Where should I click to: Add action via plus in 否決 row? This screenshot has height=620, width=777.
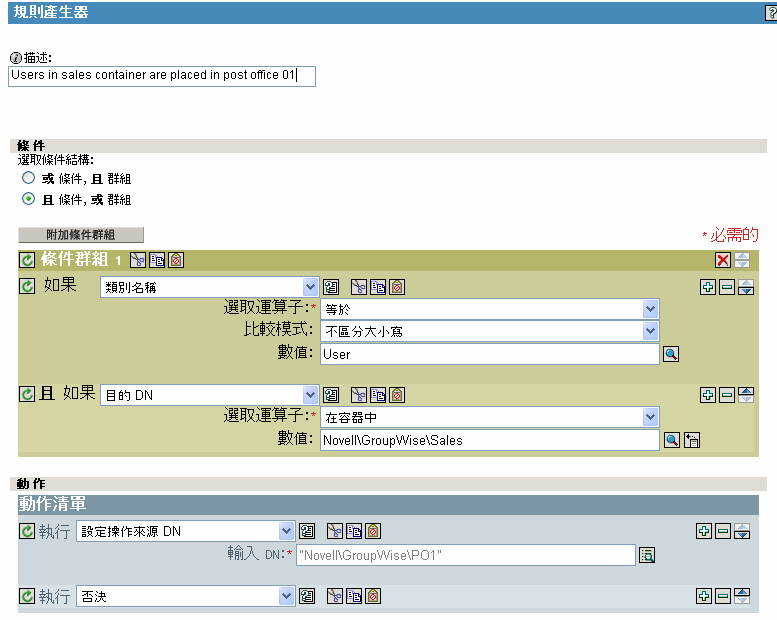704,596
